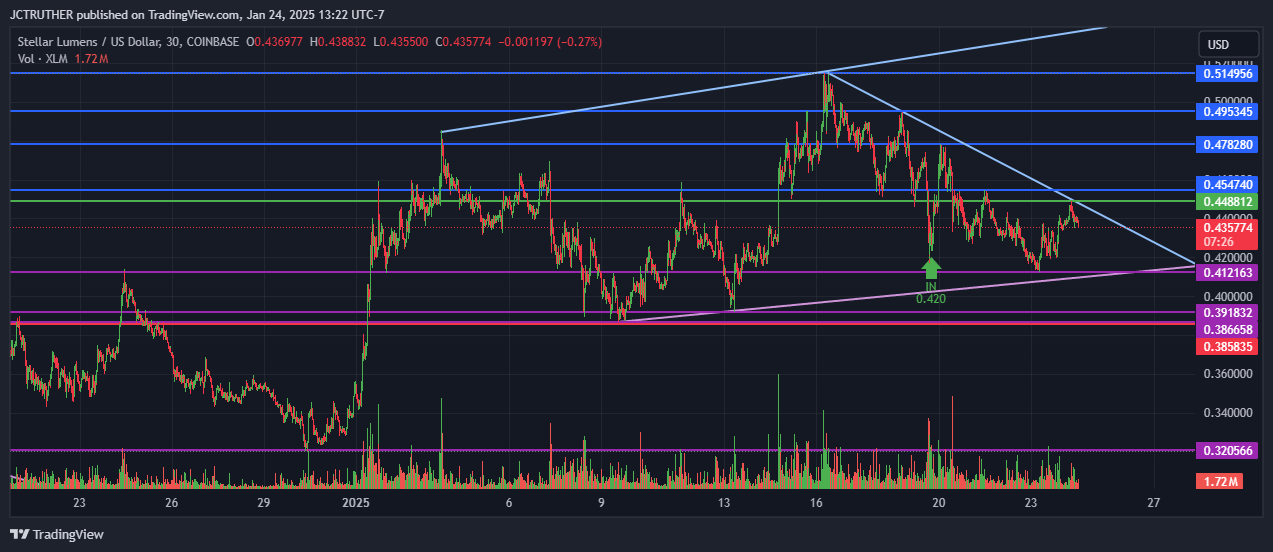The image size is (1273, 552).
Task: Click the 0.320566 price label
Action: (1227, 451)
